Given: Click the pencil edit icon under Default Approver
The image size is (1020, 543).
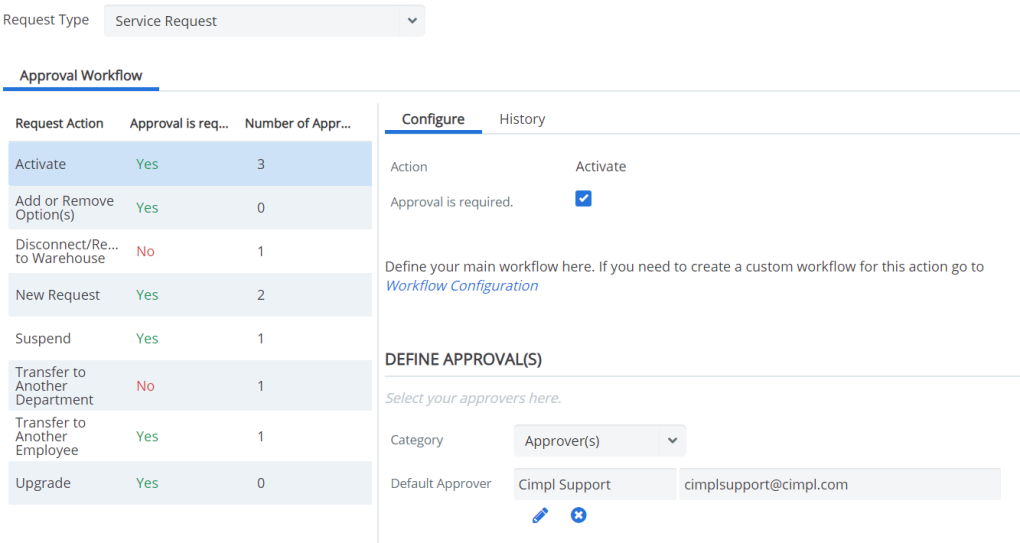Looking at the screenshot, I should pos(540,516).
